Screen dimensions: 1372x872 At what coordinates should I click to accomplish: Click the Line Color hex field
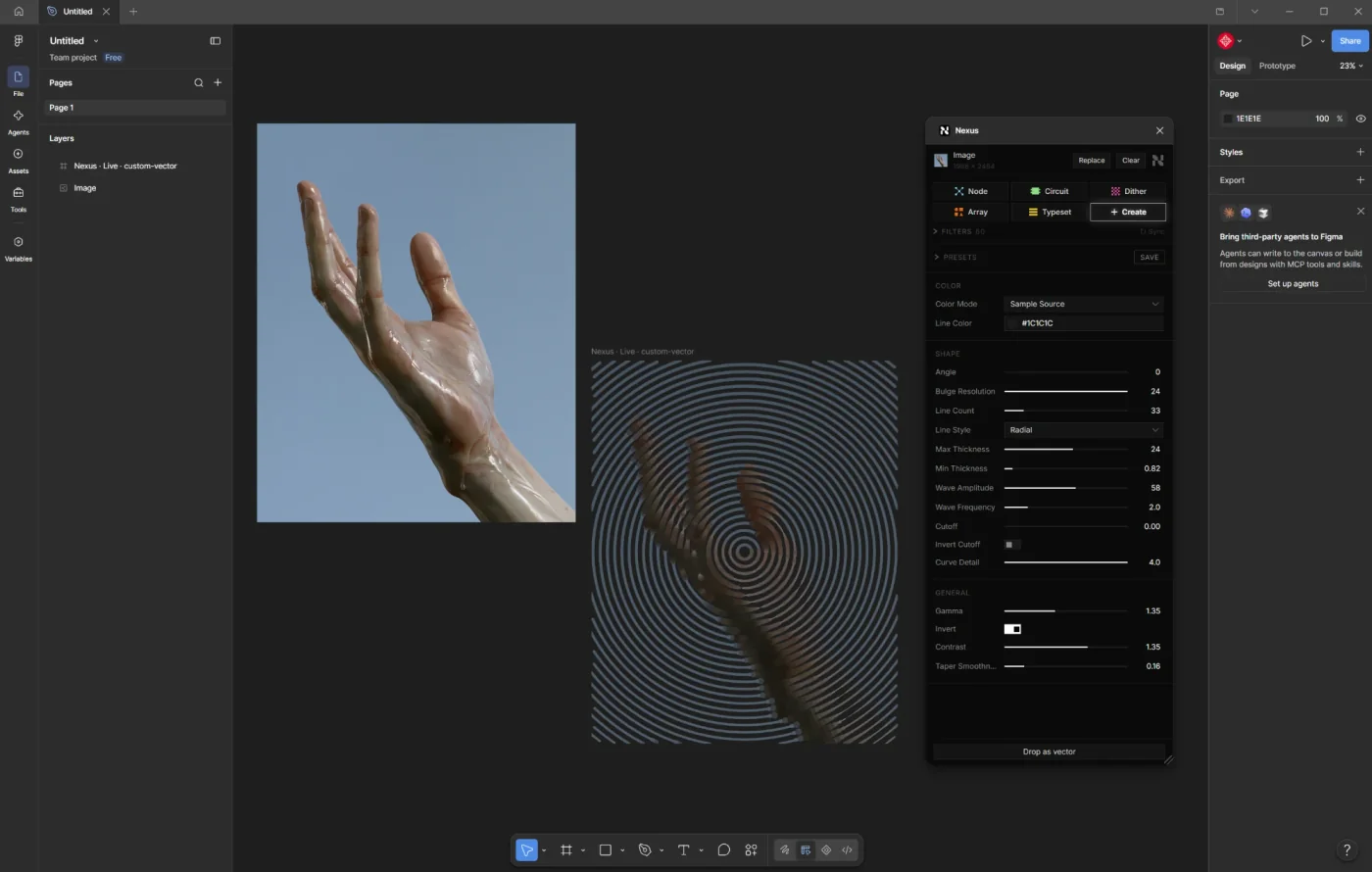tap(1083, 323)
